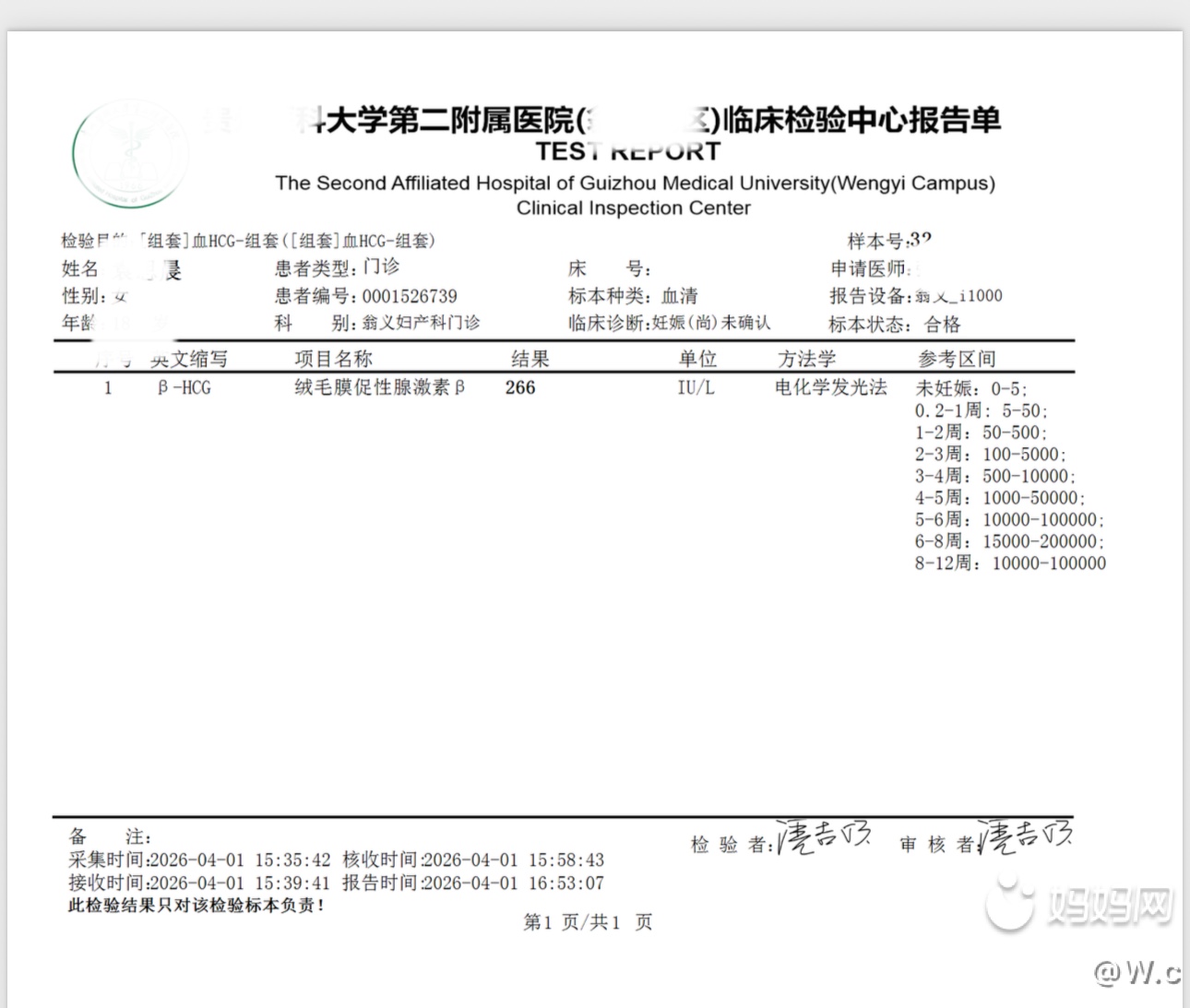Click the 参考区间 column header
The width and height of the screenshot is (1190, 1008).
957,359
